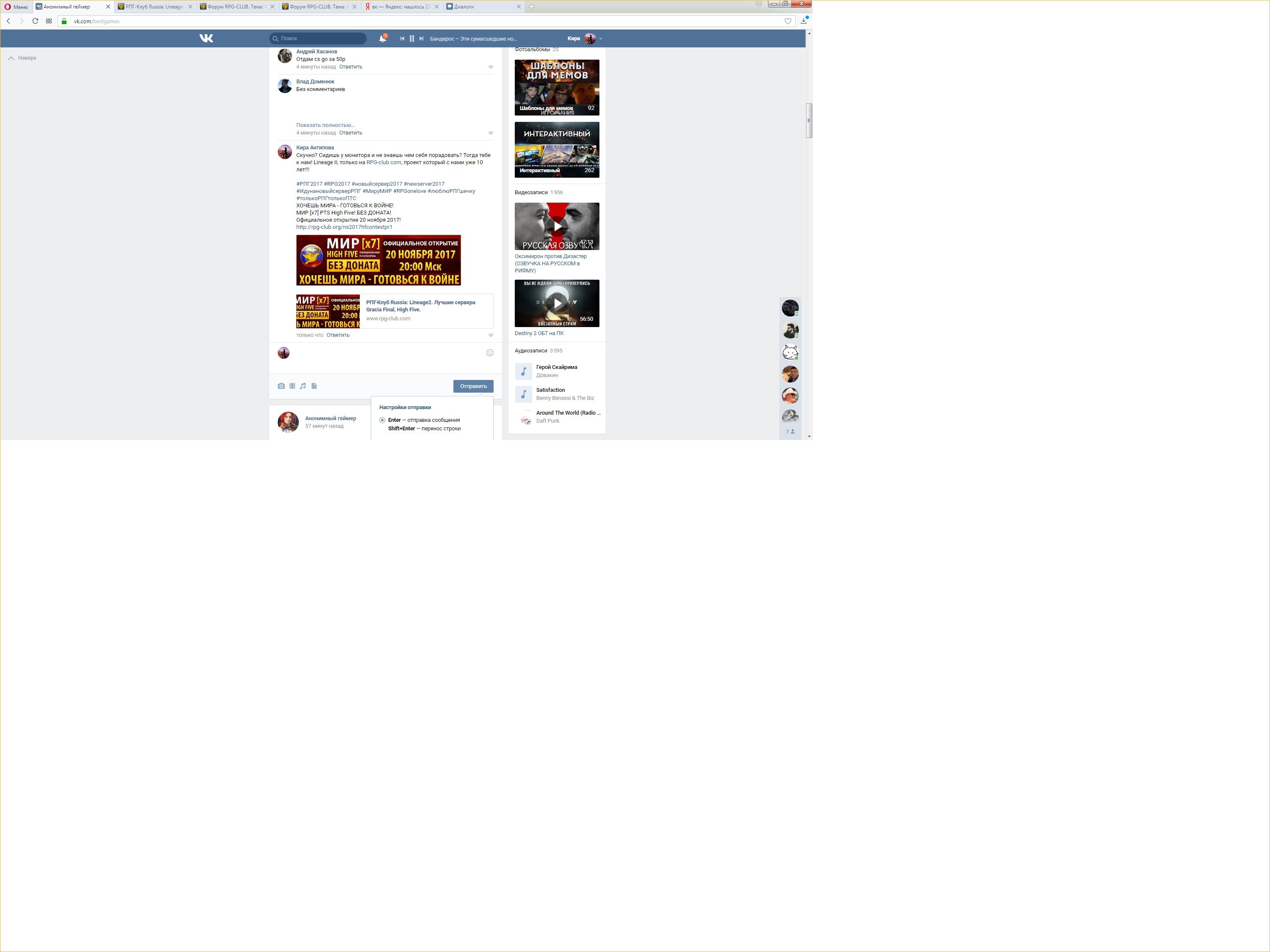Attach a document with the file icon
The image size is (1270, 952).
pyautogui.click(x=314, y=386)
